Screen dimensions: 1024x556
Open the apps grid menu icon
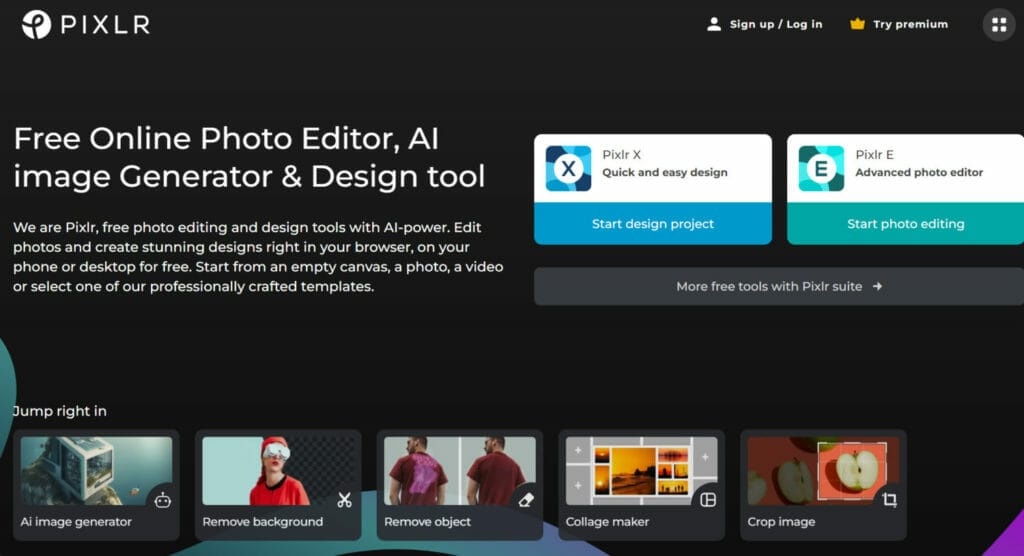(999, 25)
